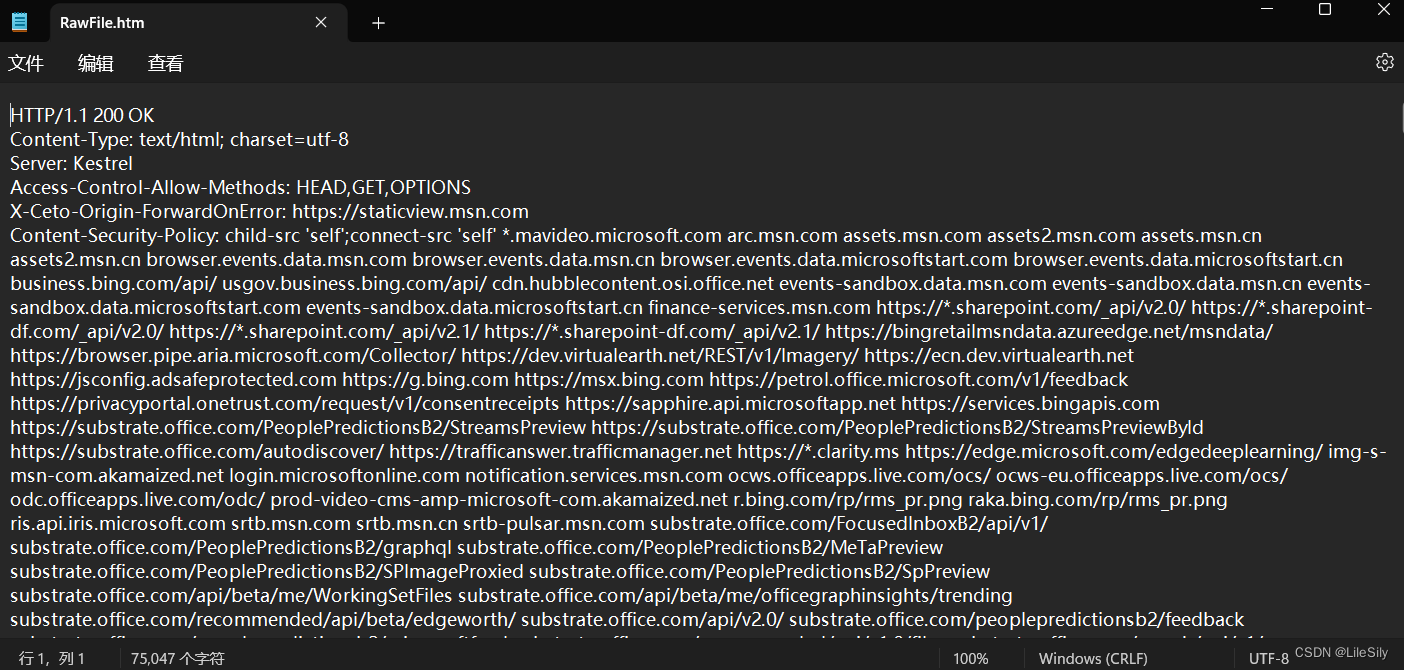The image size is (1404, 670).
Task: Click the Server: Kestrel line
Action: tap(71, 163)
